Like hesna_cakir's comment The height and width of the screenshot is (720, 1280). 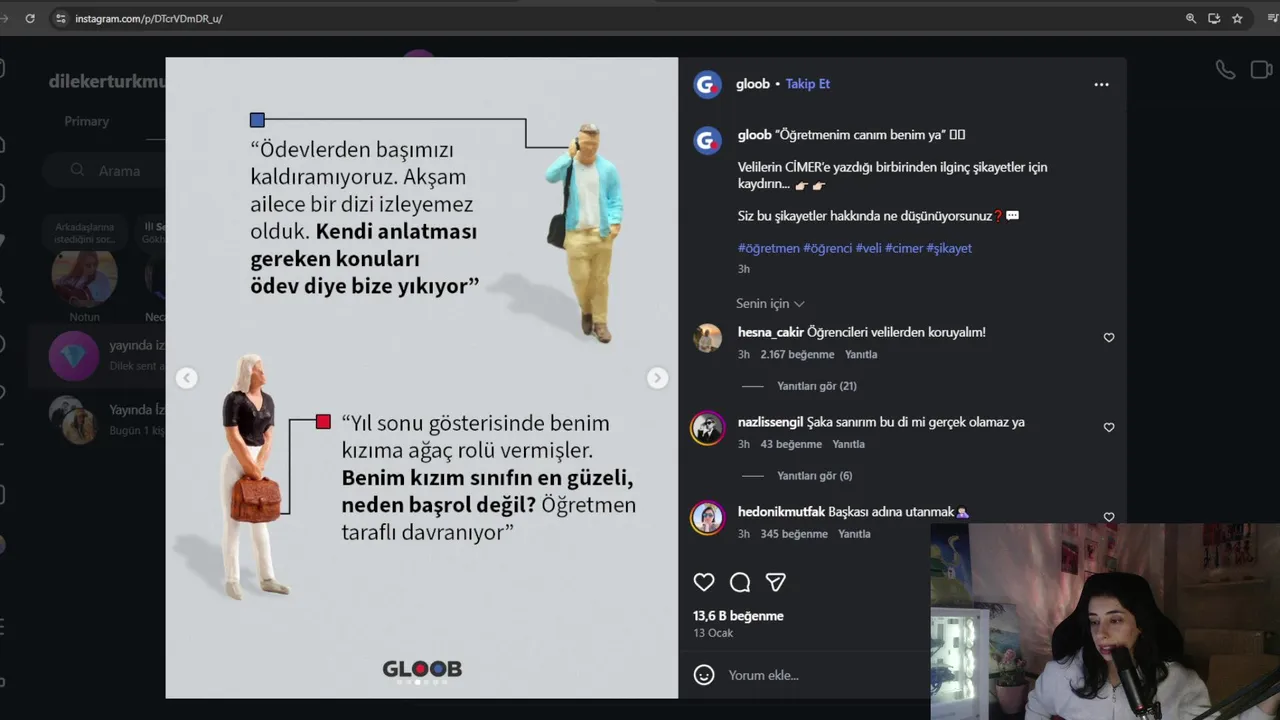pos(1109,338)
